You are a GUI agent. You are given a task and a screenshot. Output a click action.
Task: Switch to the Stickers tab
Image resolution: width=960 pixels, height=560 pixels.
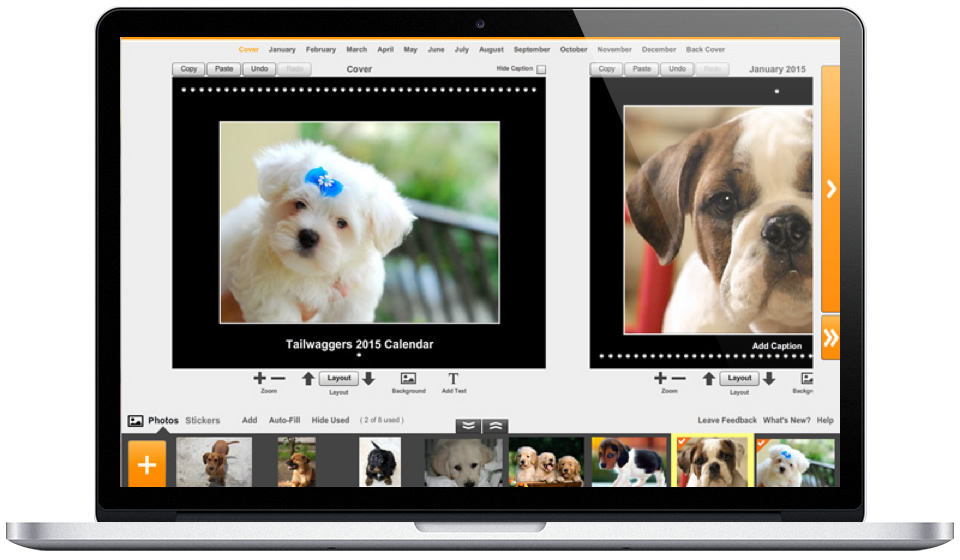pyautogui.click(x=203, y=420)
